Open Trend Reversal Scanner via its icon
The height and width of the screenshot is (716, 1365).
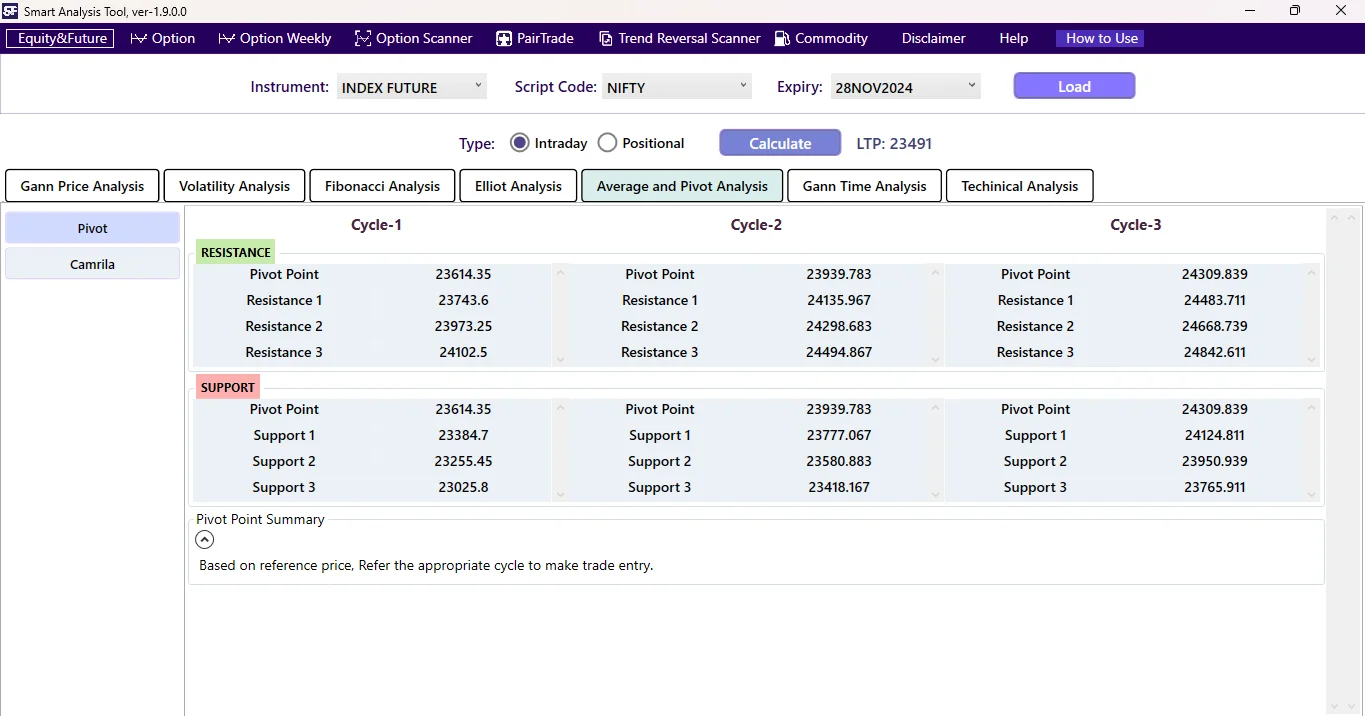tap(605, 37)
